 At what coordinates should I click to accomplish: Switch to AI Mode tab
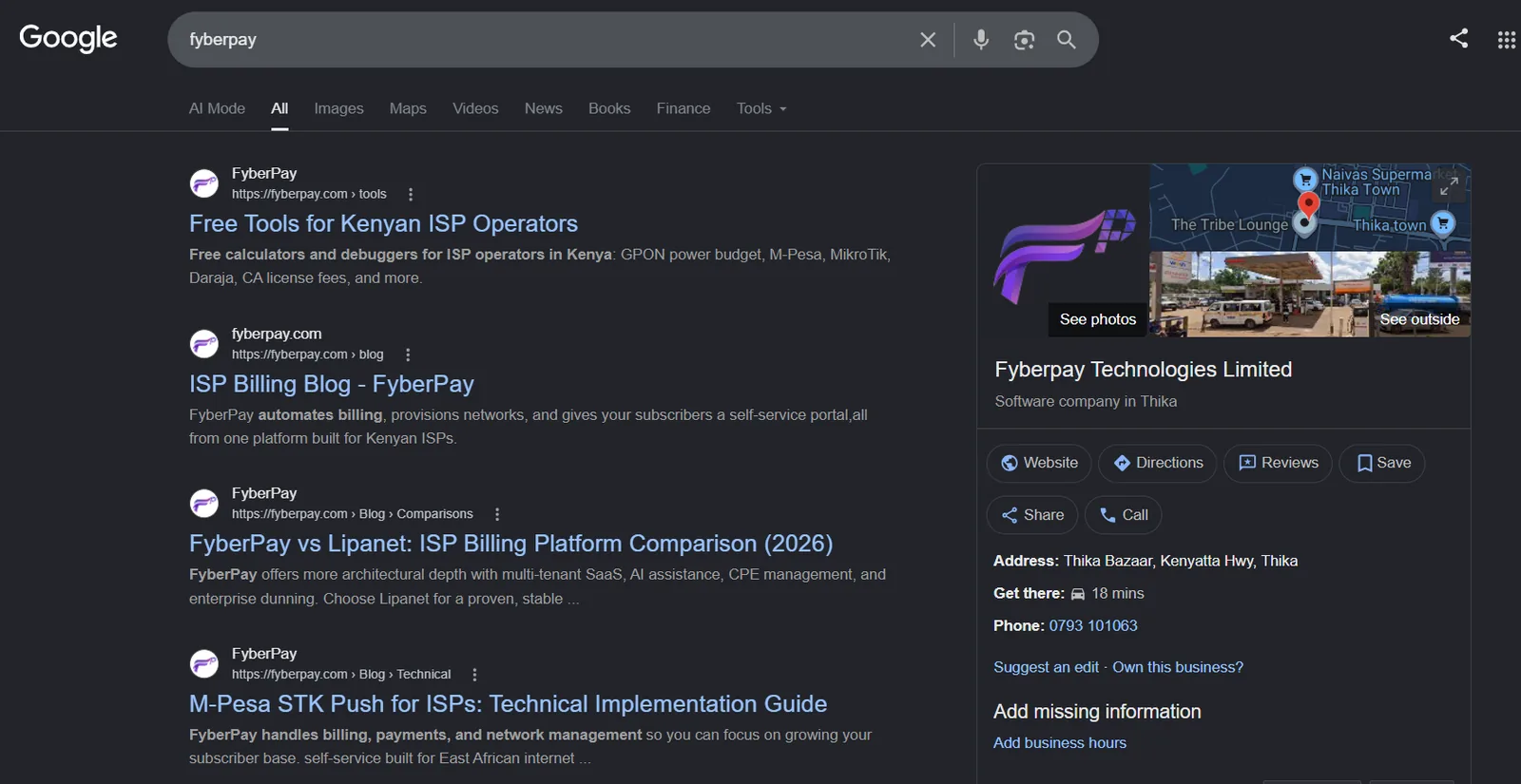tap(217, 108)
